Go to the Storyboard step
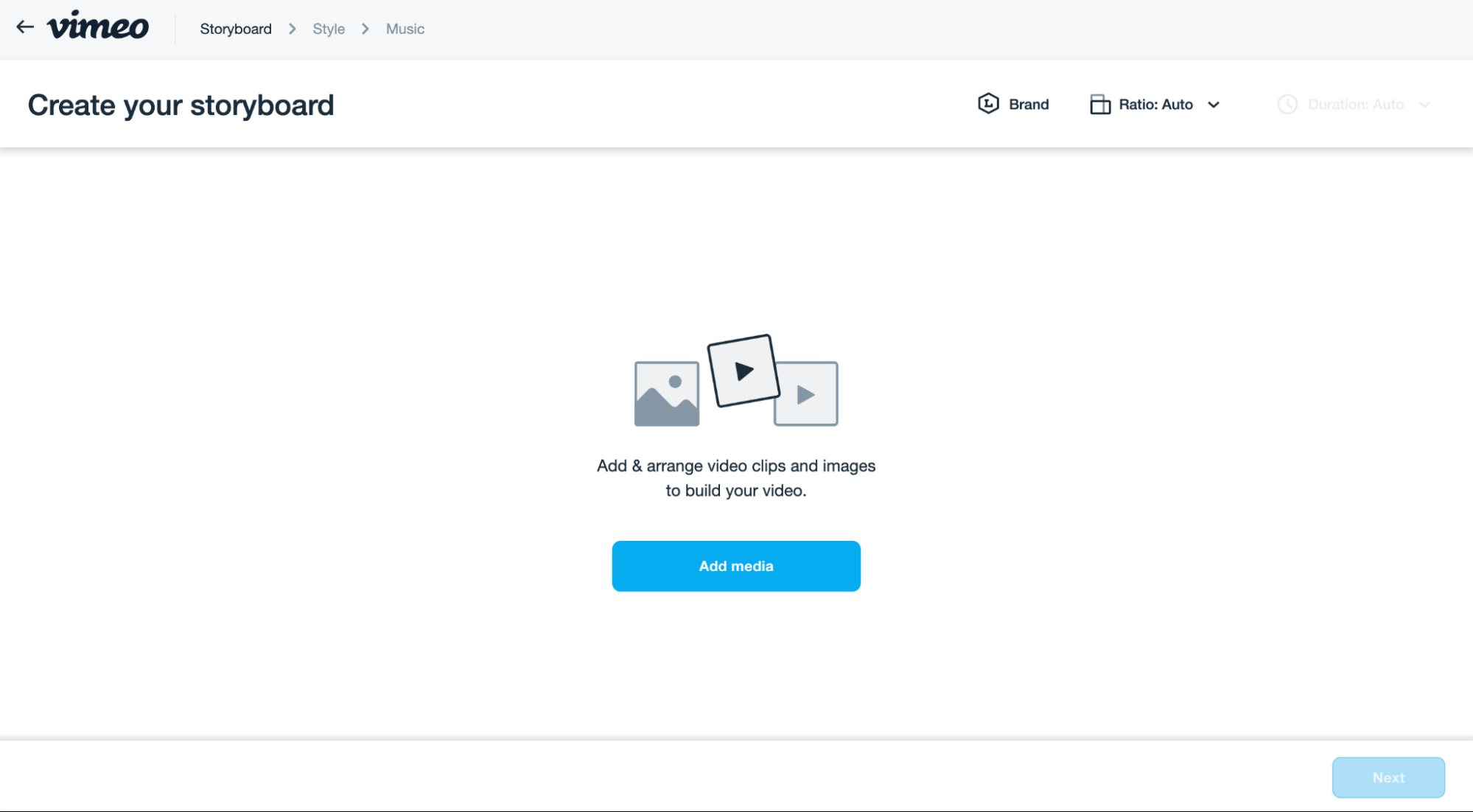Image resolution: width=1473 pixels, height=812 pixels. click(x=235, y=29)
